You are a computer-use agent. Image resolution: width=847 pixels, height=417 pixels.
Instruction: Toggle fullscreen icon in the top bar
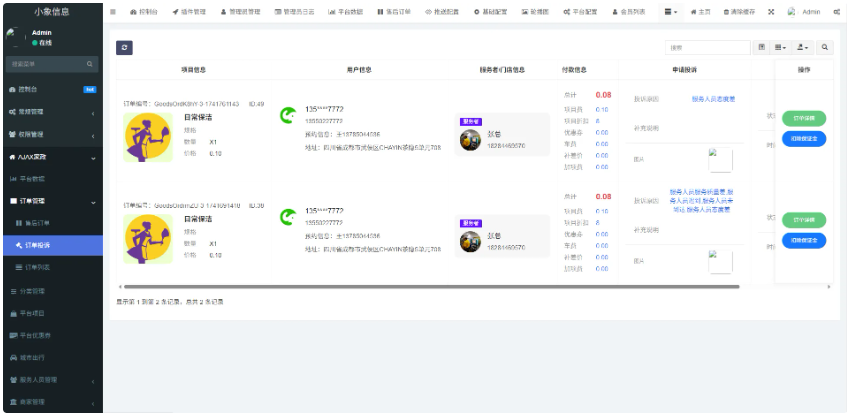(x=771, y=12)
